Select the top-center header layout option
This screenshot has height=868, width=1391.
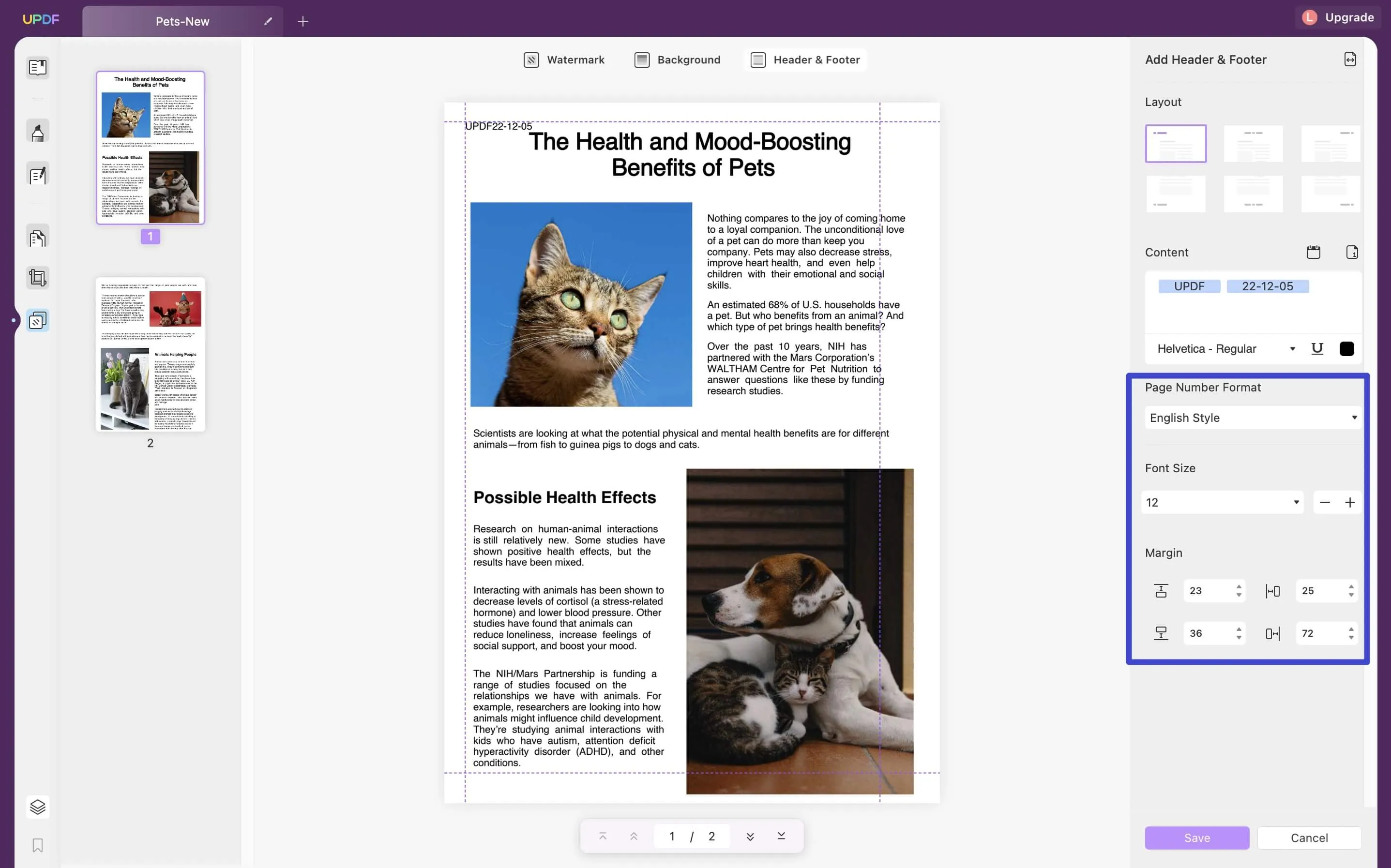click(x=1253, y=142)
